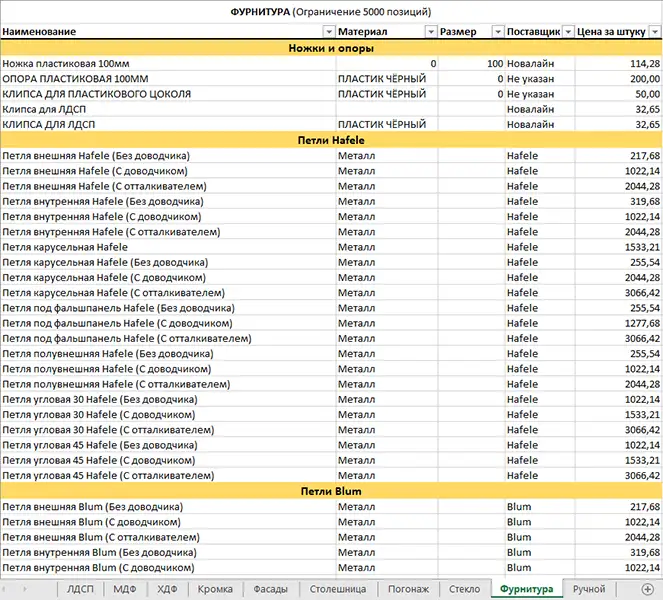The image size is (663, 600).
Task: Open the Ручной sheet tab
Action: (x=590, y=590)
